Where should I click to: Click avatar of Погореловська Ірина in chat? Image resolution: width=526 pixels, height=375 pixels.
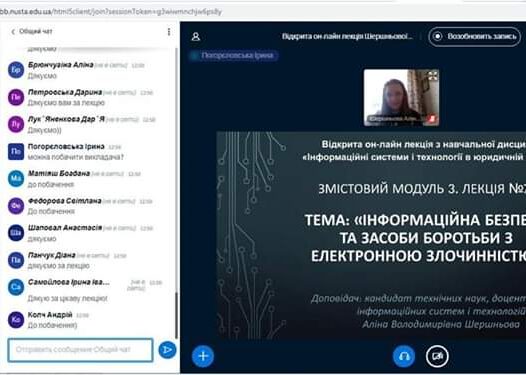pyautogui.click(x=16, y=151)
